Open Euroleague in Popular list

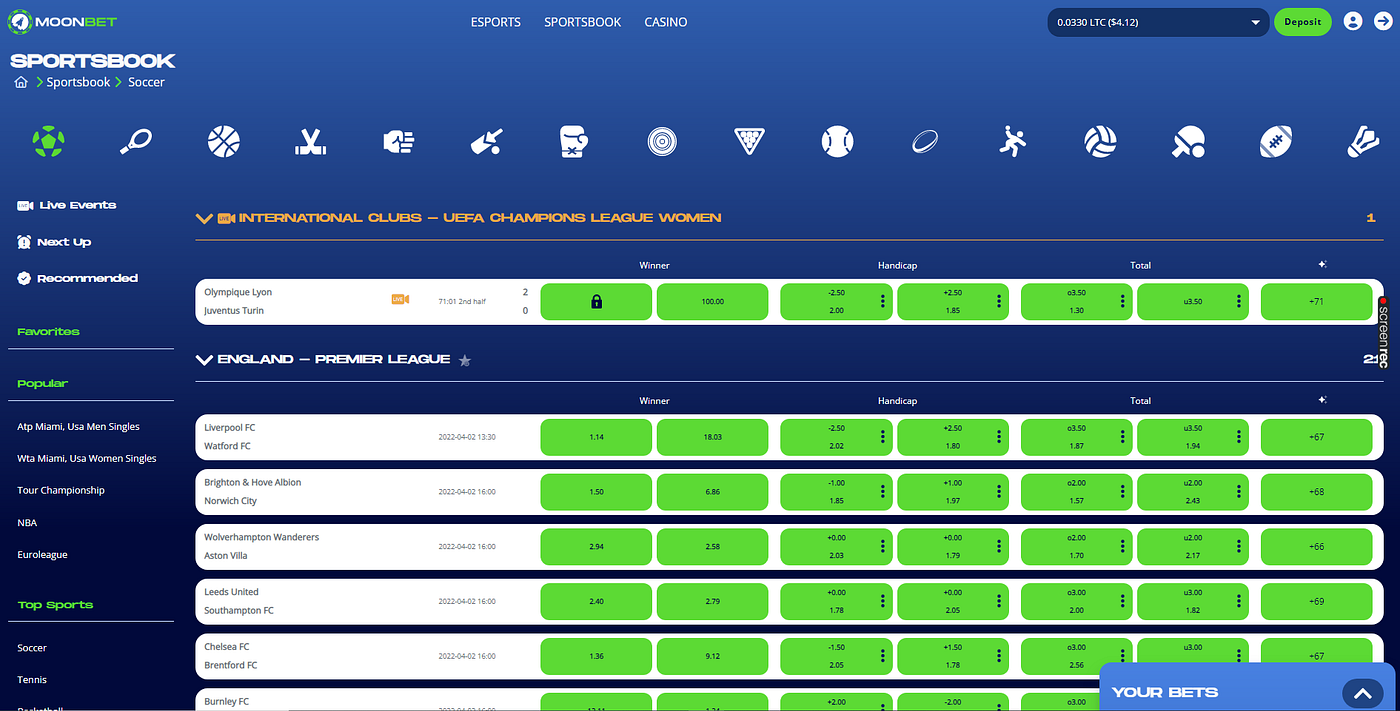42,555
